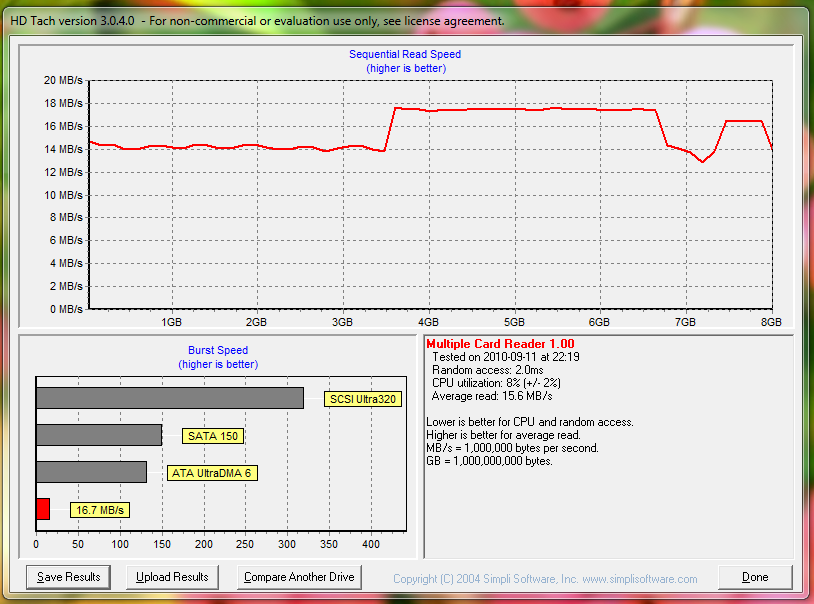Click the 1GB axis label

171,322
